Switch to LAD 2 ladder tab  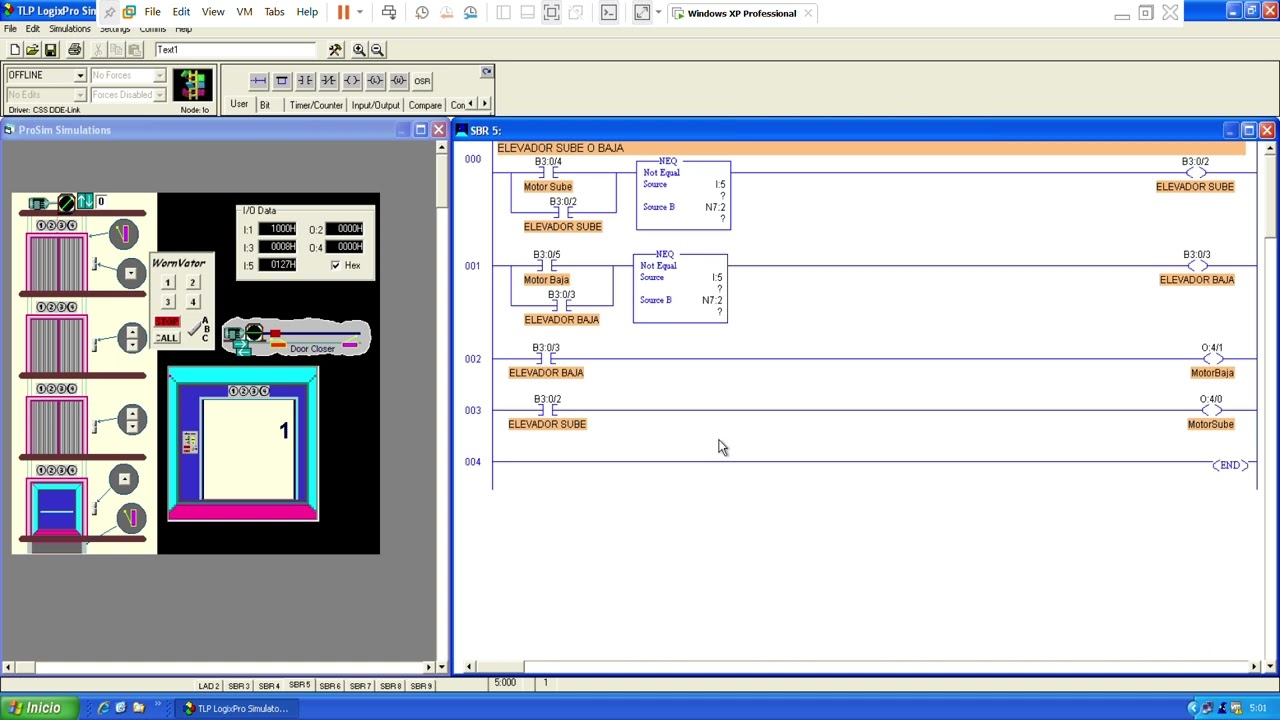[208, 686]
